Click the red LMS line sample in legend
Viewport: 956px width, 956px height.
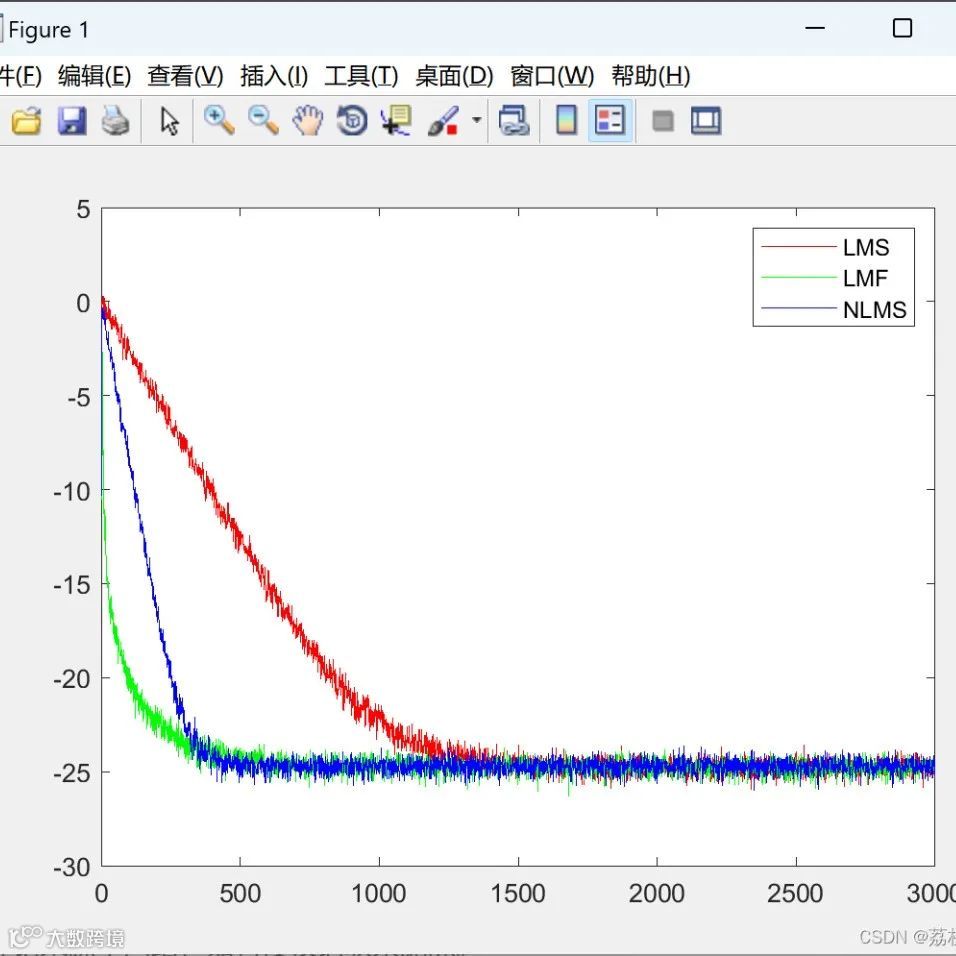[x=797, y=247]
